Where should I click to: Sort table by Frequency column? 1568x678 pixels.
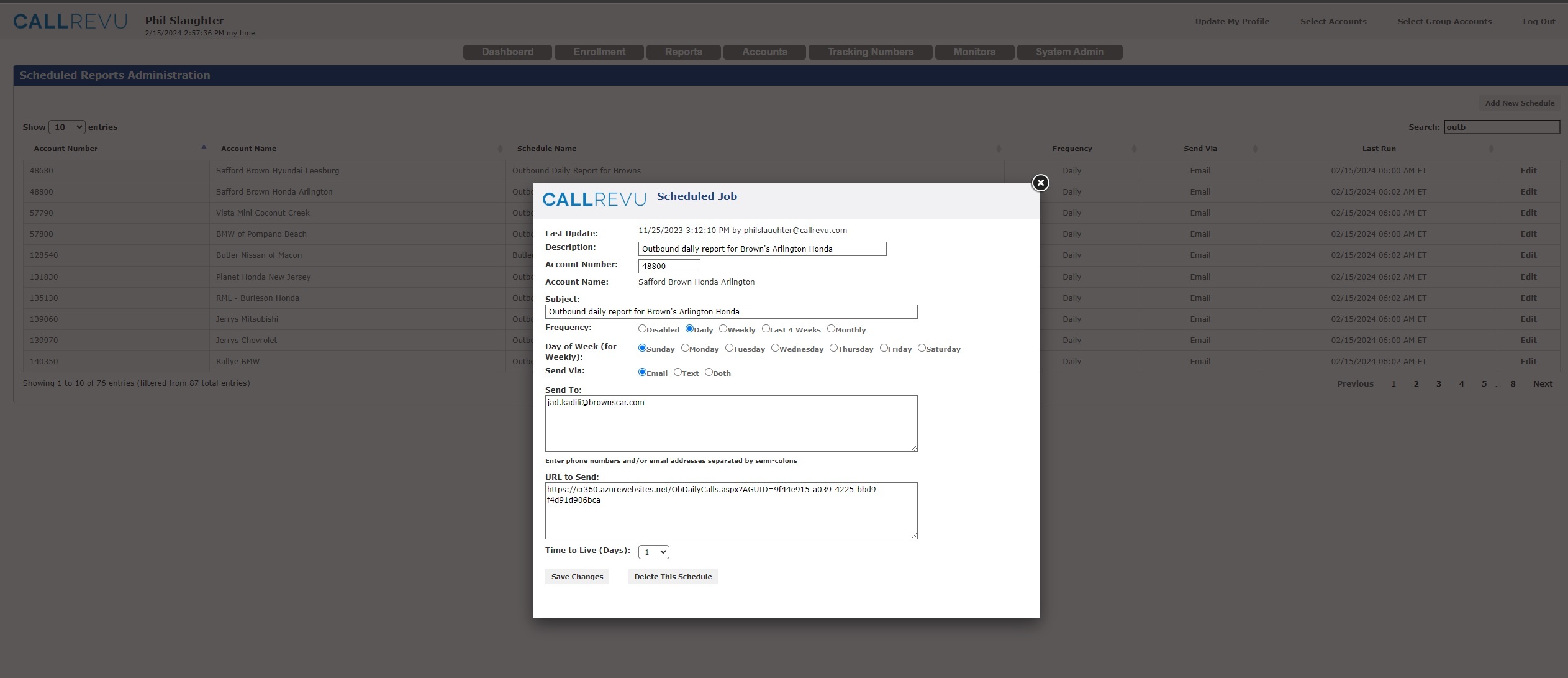[x=1072, y=149]
